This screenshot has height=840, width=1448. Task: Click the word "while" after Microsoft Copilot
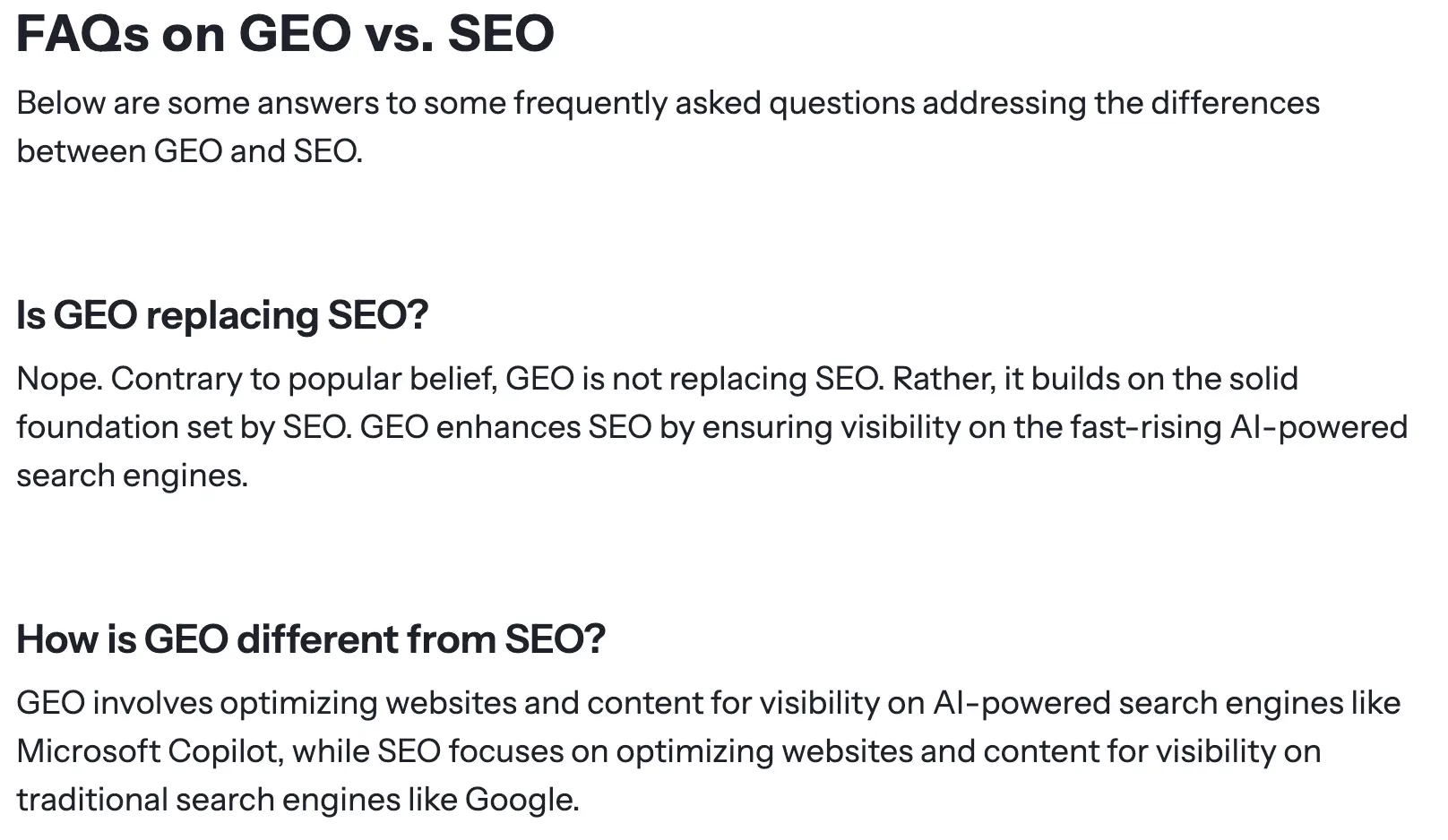[x=331, y=751]
